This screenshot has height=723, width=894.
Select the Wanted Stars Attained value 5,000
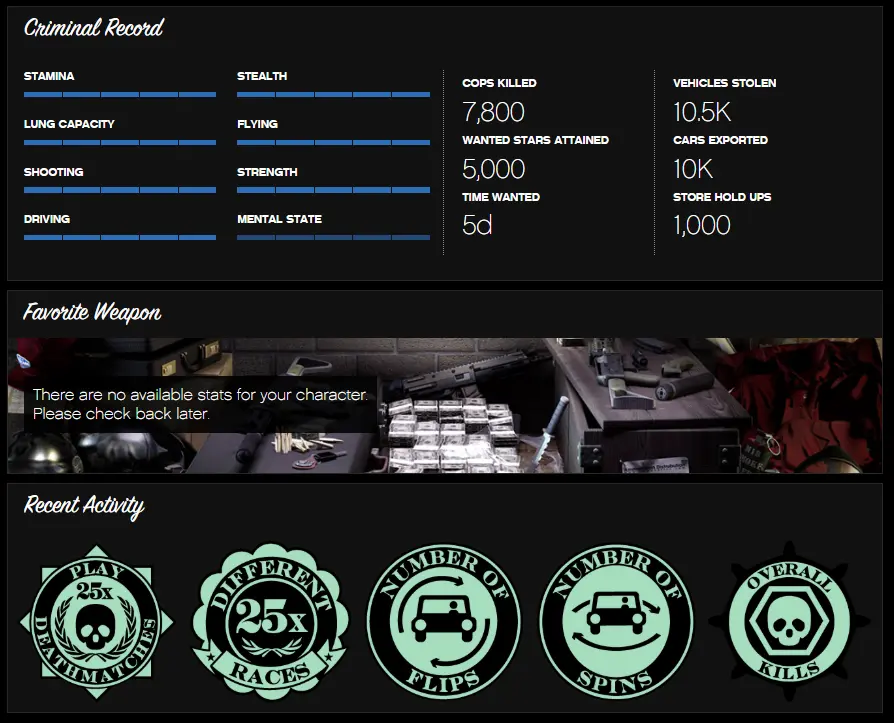(493, 169)
